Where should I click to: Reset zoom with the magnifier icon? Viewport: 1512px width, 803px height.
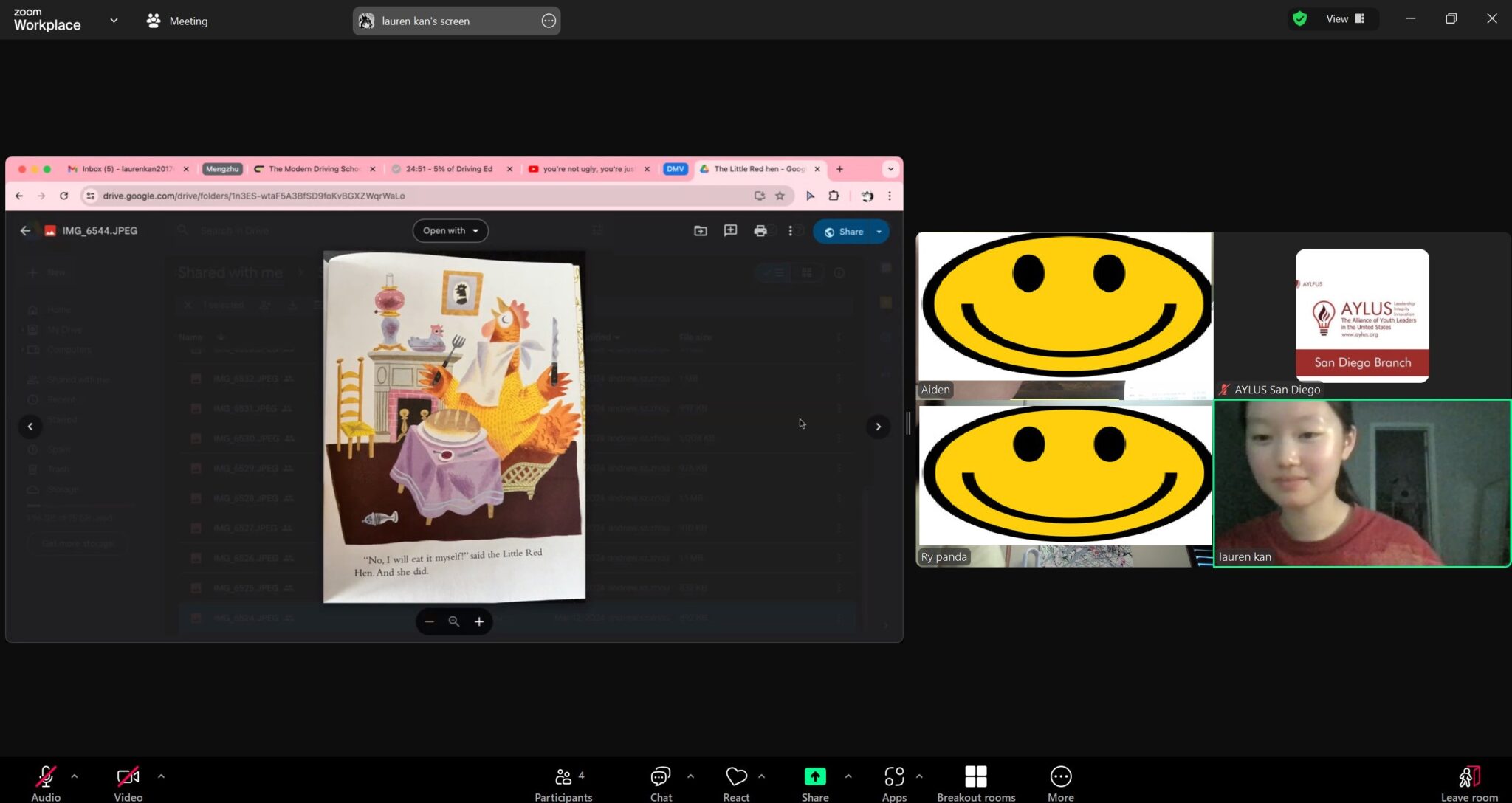454,621
